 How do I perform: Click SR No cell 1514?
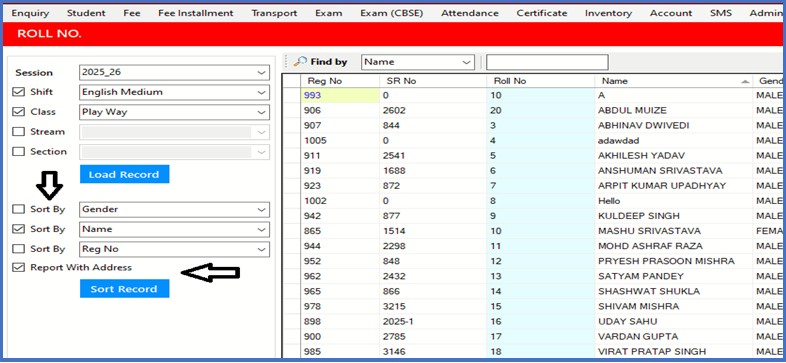[x=433, y=231]
